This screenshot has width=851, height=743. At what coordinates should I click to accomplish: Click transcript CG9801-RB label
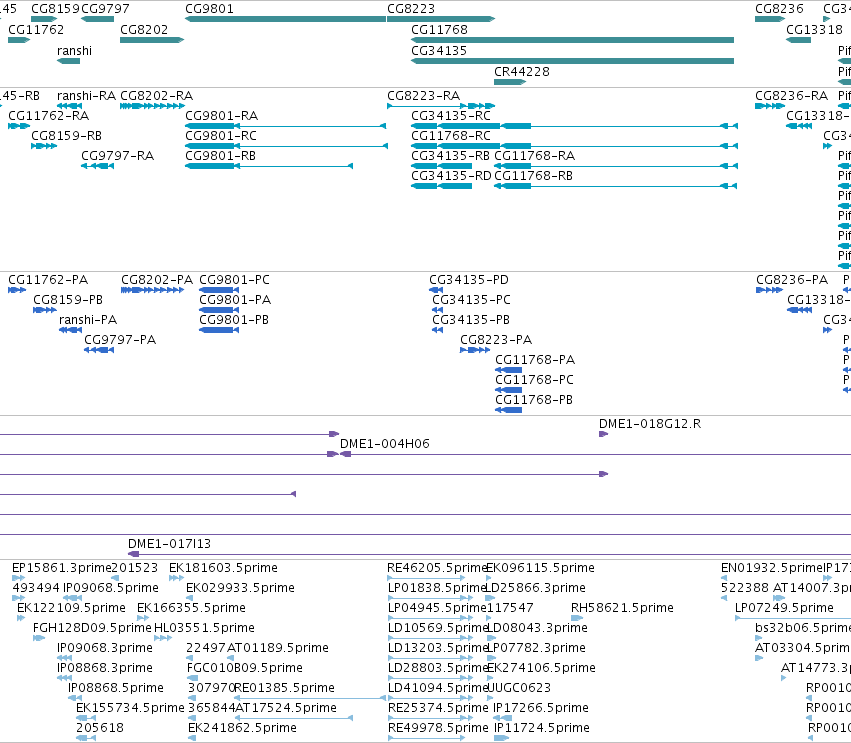pos(220,156)
